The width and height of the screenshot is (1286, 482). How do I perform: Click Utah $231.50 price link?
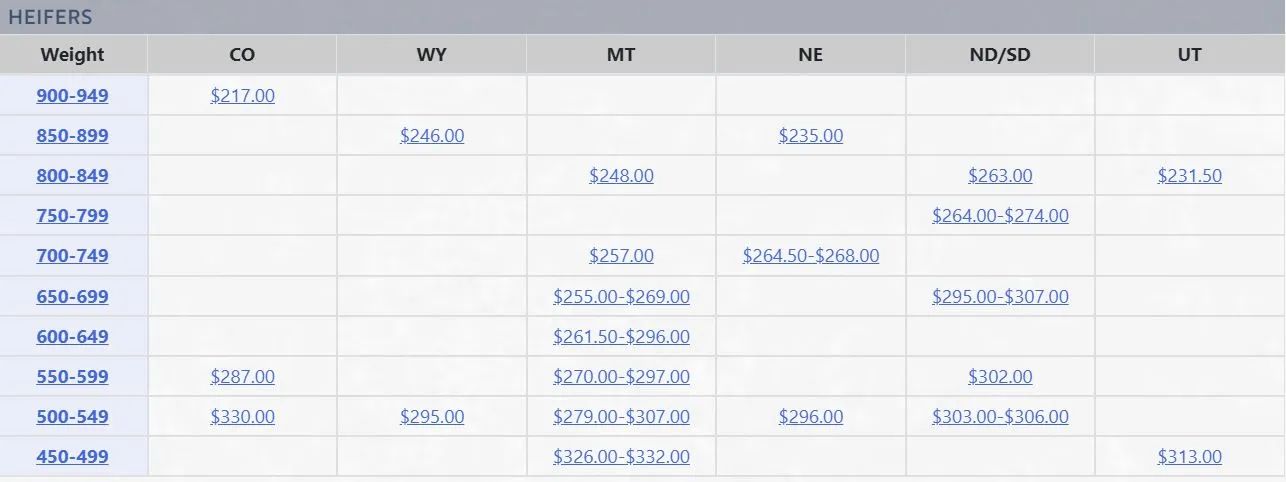pos(1189,176)
